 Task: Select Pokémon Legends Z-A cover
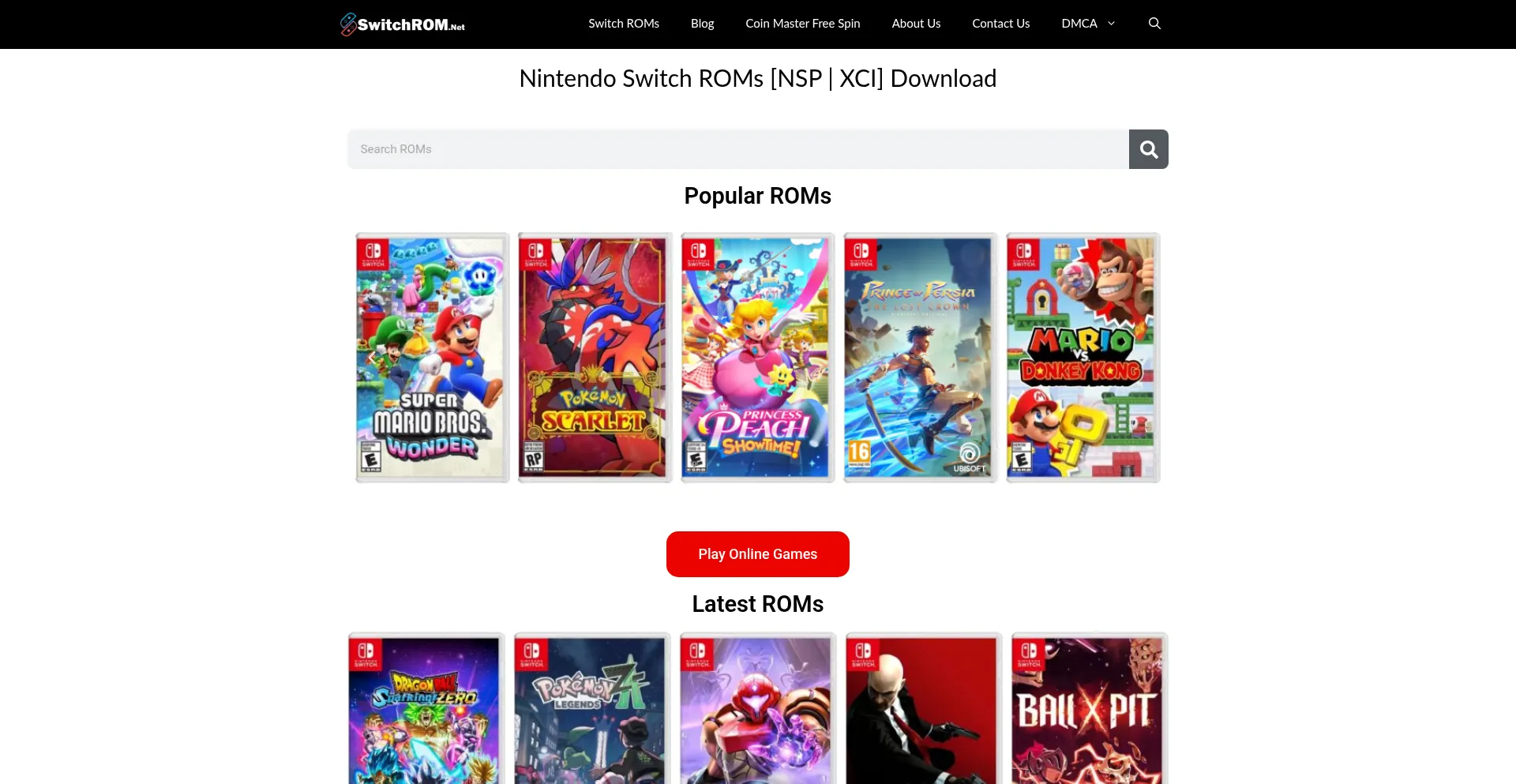(x=591, y=709)
